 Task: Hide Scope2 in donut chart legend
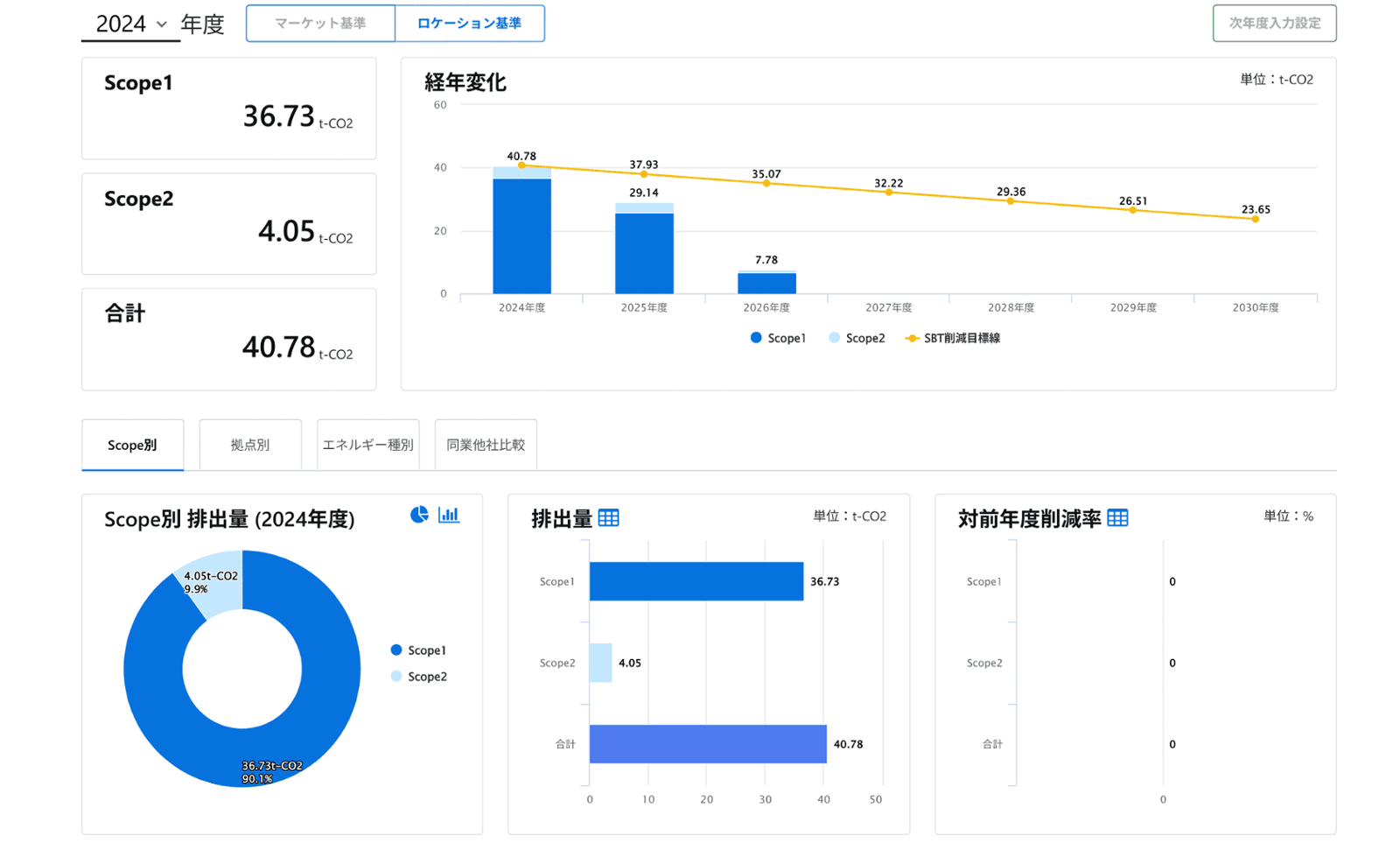click(418, 677)
